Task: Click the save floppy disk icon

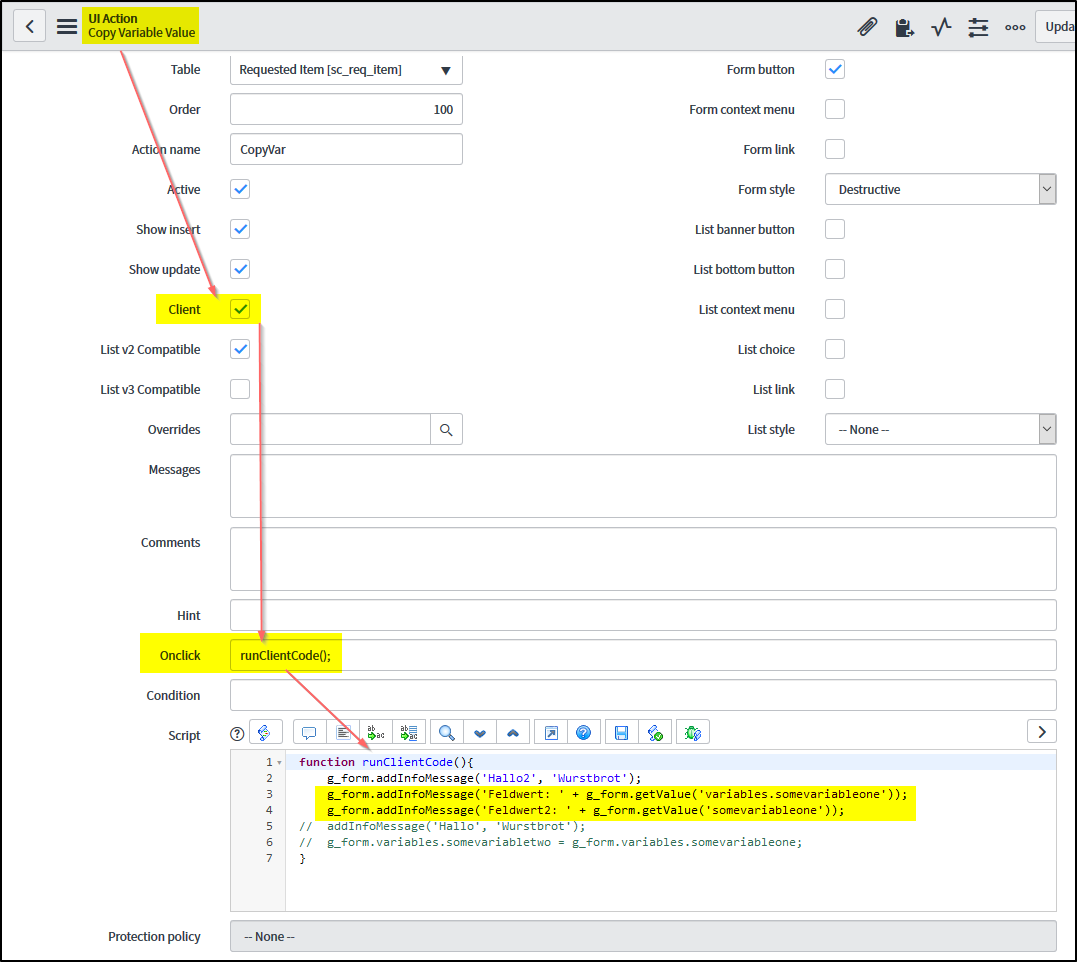Action: pyautogui.click(x=622, y=733)
